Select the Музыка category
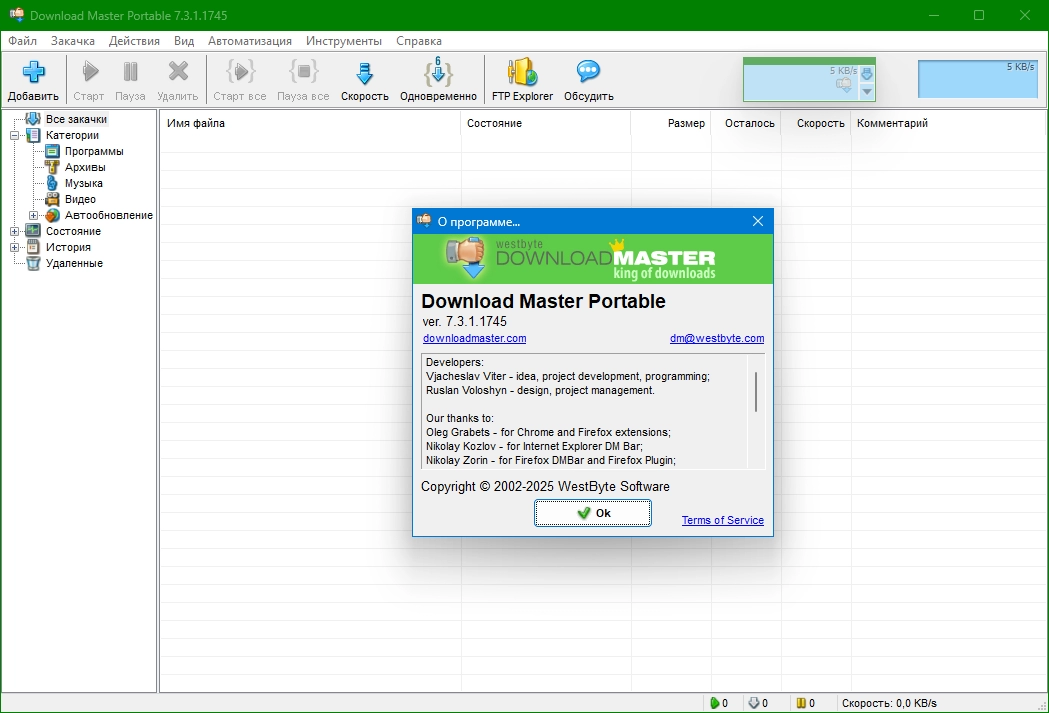 coord(84,183)
